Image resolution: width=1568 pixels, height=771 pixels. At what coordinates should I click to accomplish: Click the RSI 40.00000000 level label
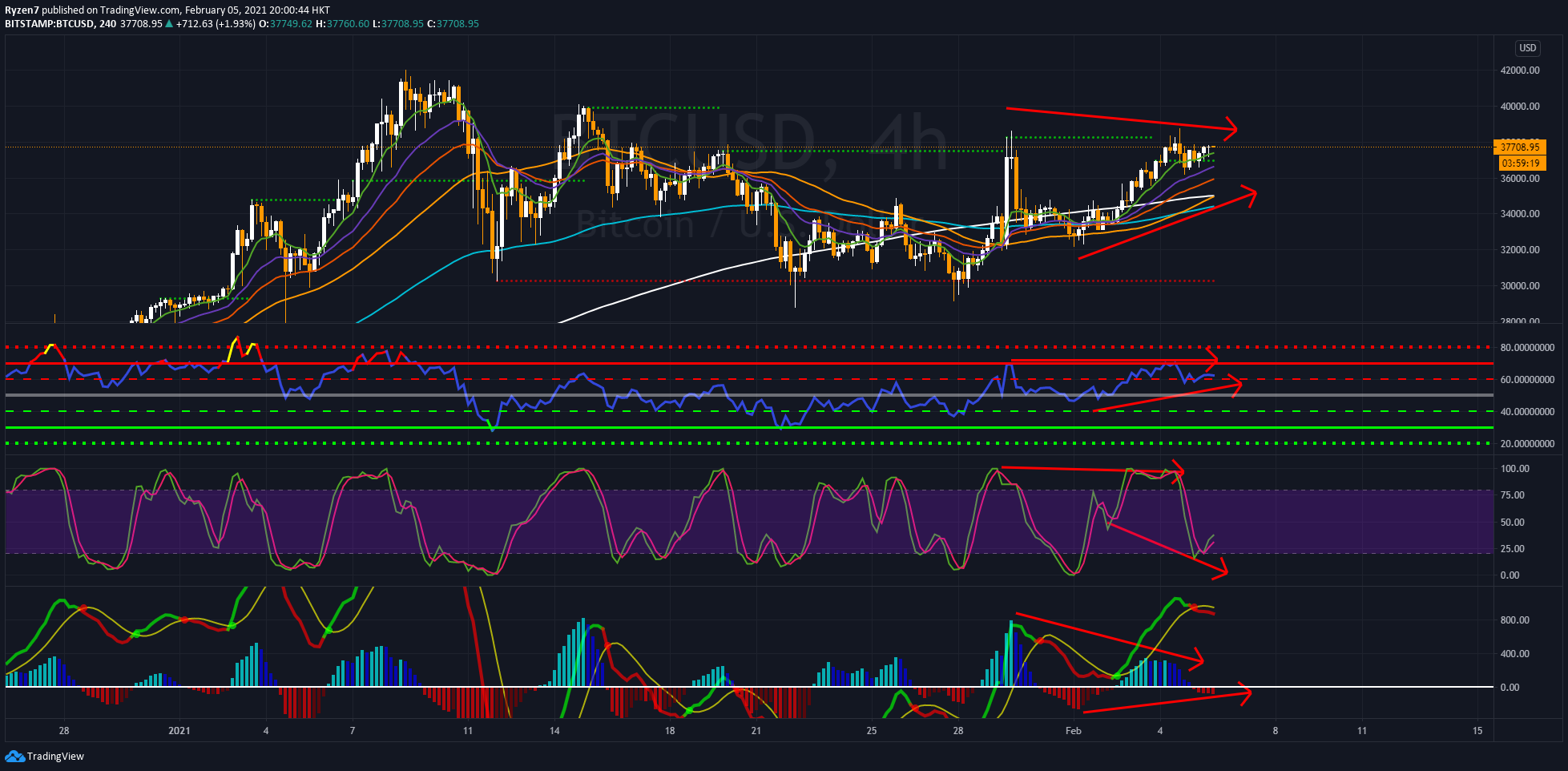click(x=1527, y=412)
